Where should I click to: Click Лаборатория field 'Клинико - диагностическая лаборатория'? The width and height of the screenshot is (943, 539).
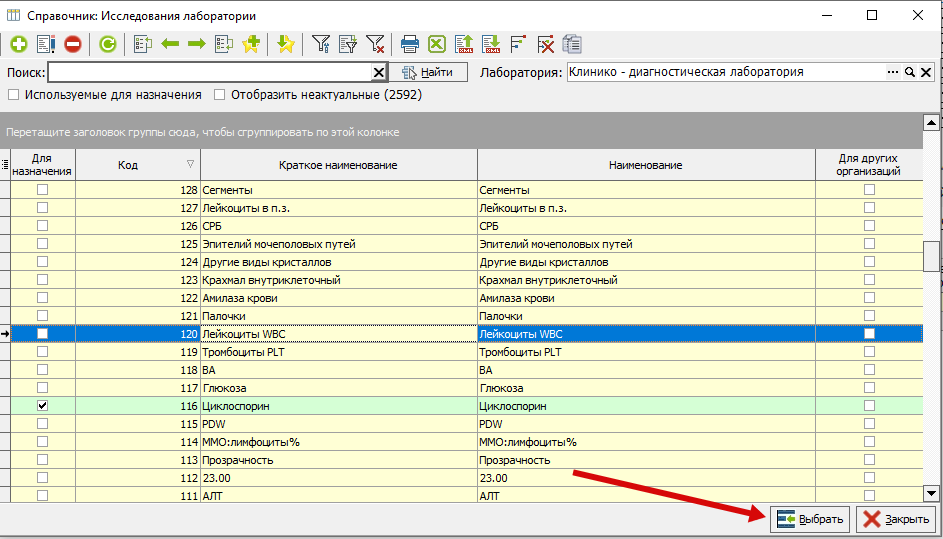(x=726, y=73)
